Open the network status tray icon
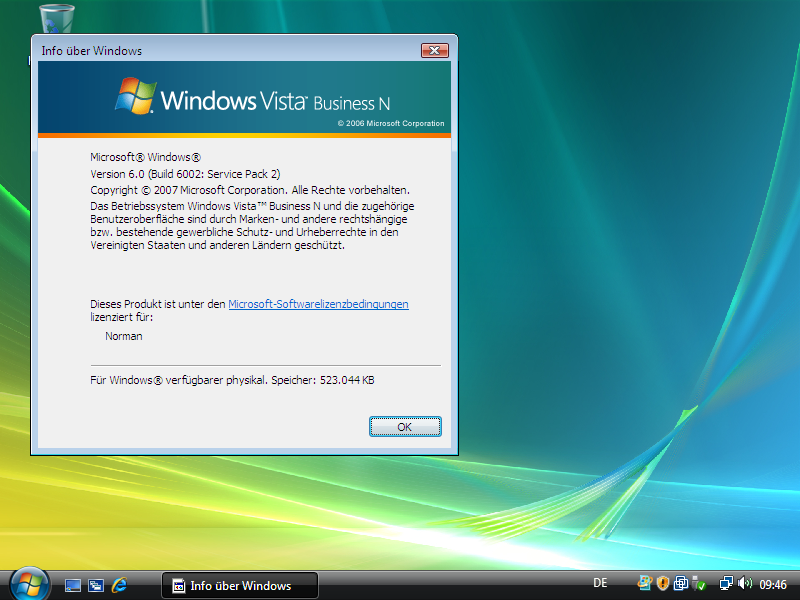This screenshot has height=600, width=800. coord(727,583)
